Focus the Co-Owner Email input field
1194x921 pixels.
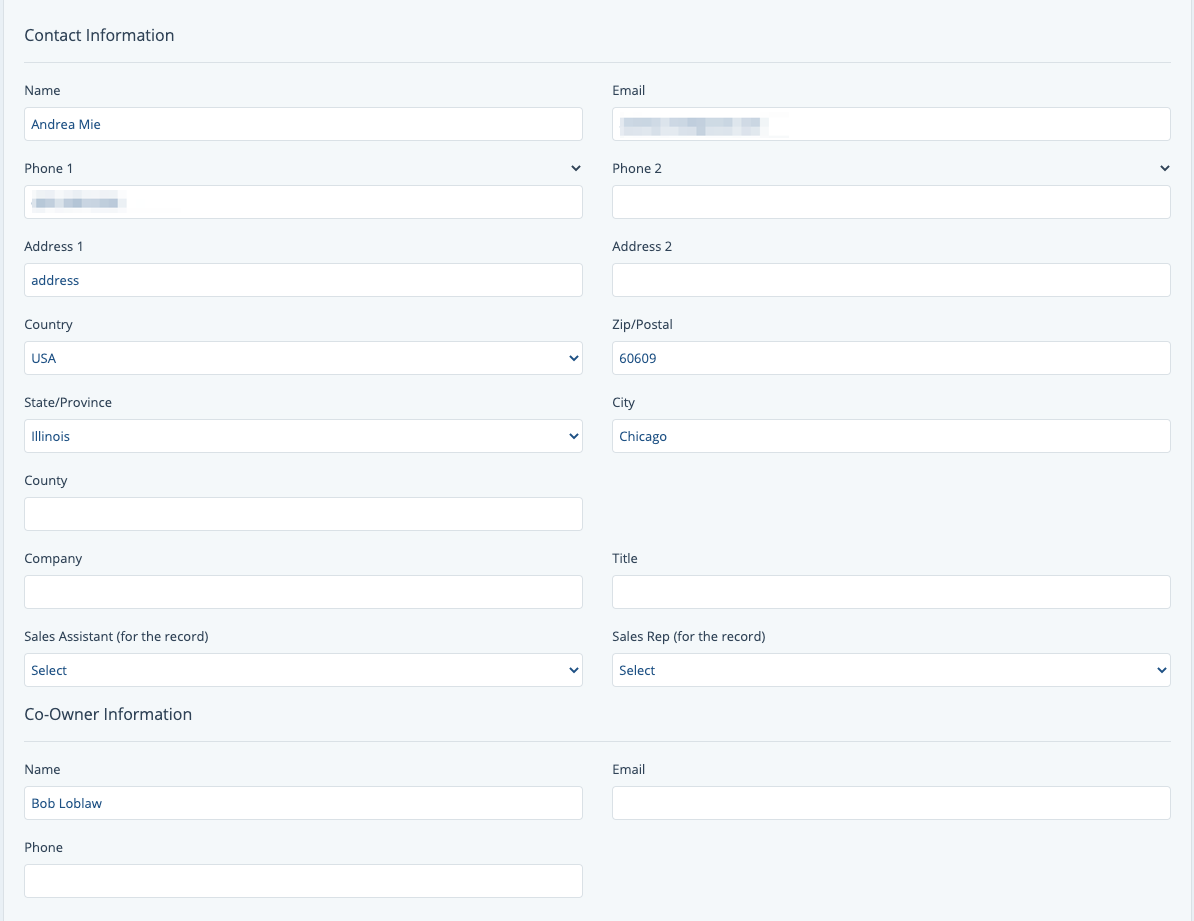[890, 803]
